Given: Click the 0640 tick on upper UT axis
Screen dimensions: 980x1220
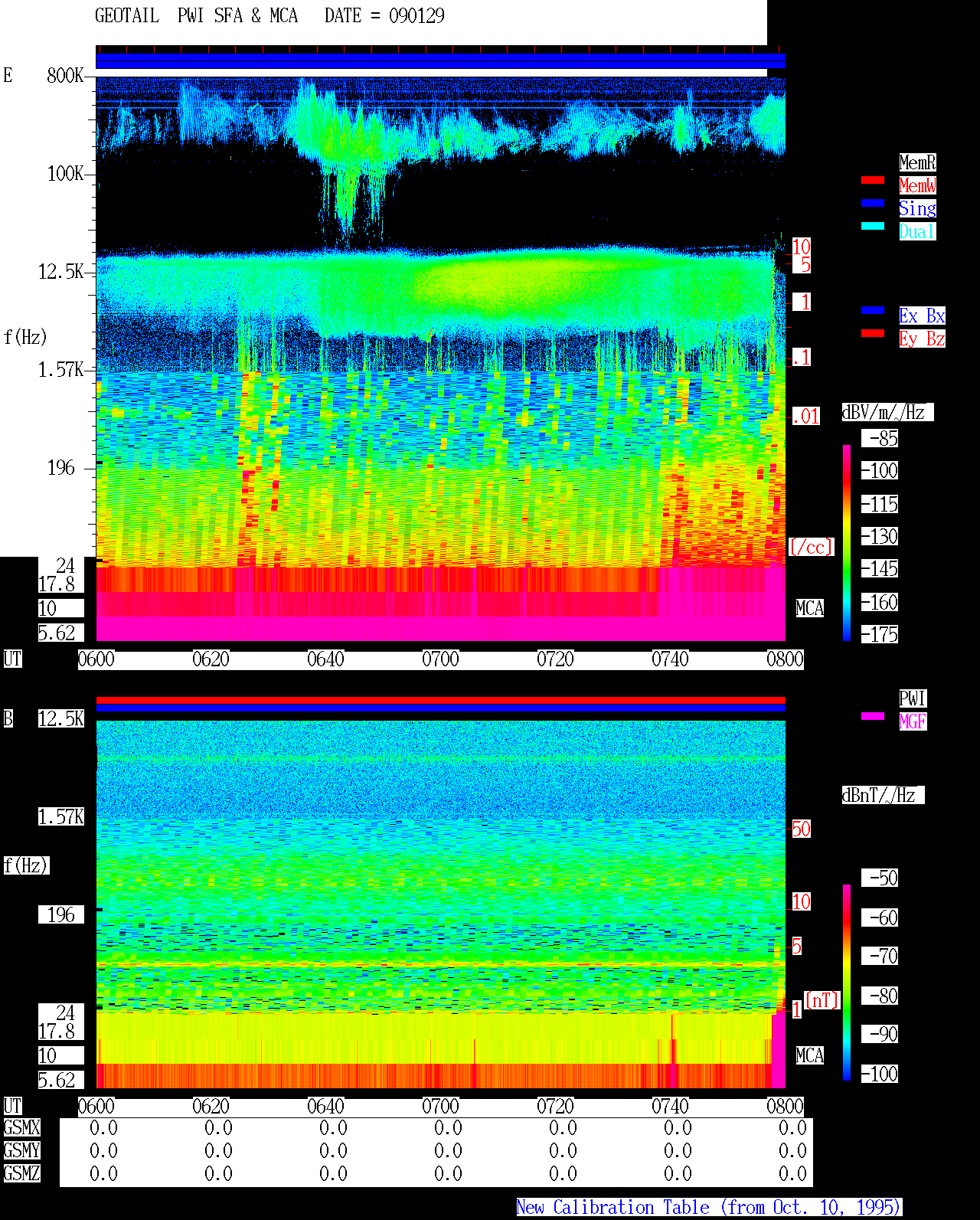Looking at the screenshot, I should (x=325, y=659).
